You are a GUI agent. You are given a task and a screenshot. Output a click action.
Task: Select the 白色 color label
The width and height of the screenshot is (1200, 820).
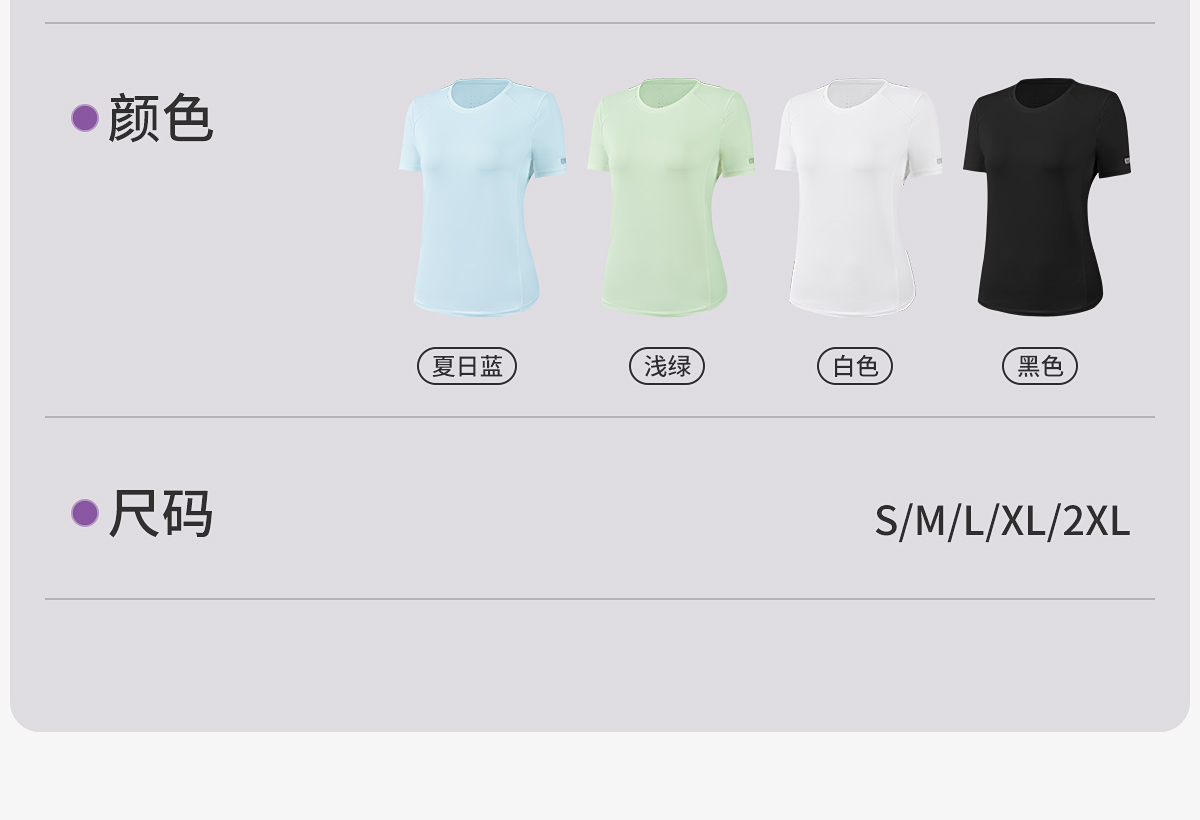pos(855,366)
